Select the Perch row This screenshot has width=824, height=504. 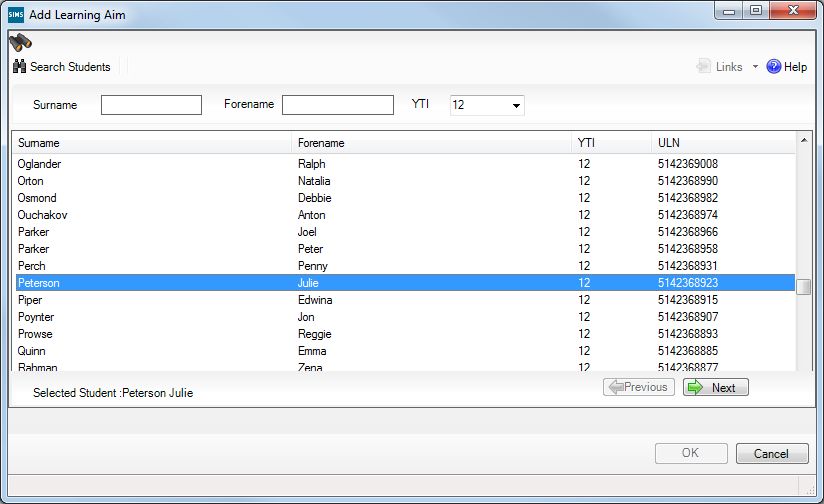click(405, 266)
